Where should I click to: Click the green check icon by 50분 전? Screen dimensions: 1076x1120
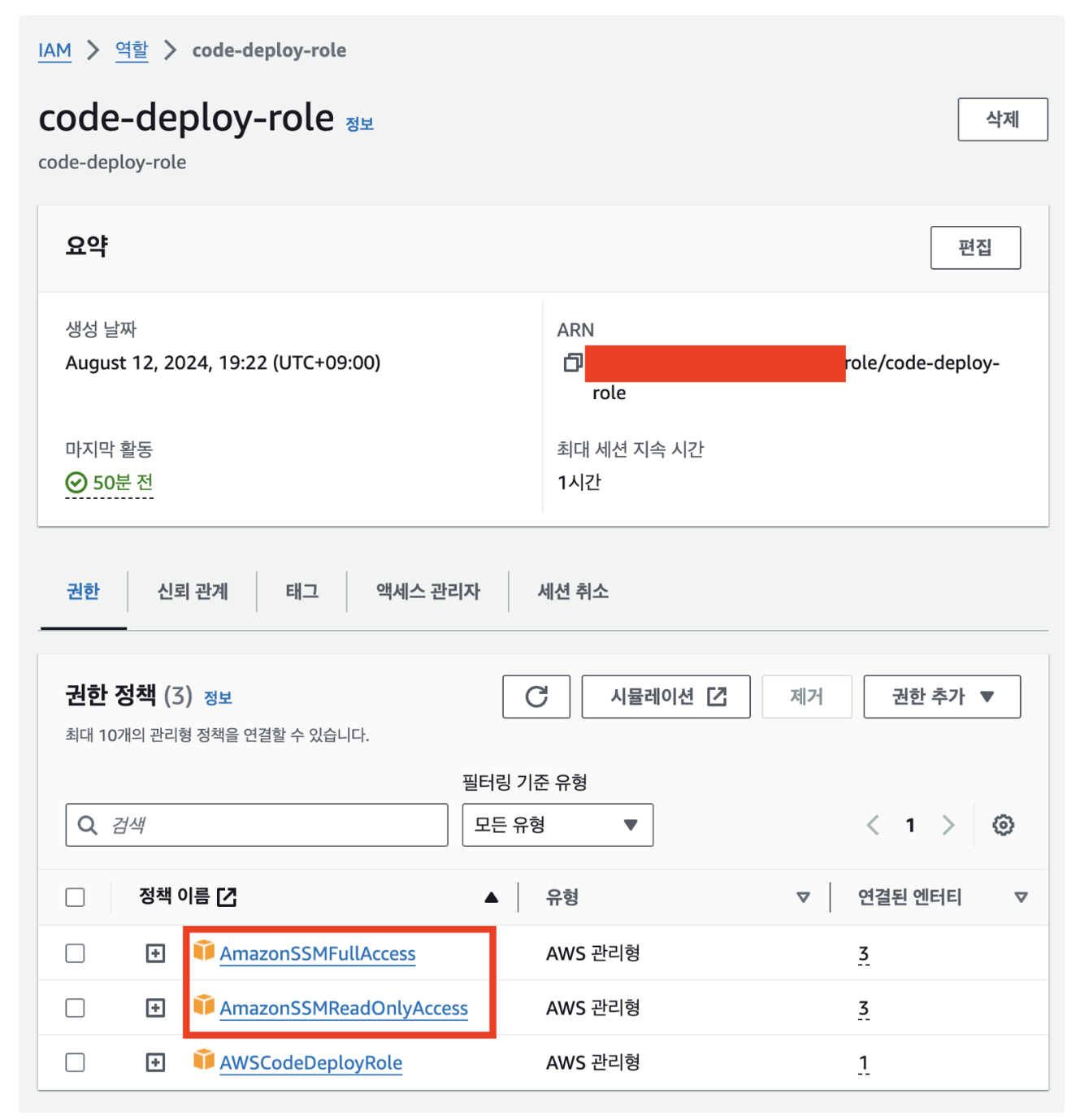[x=76, y=483]
